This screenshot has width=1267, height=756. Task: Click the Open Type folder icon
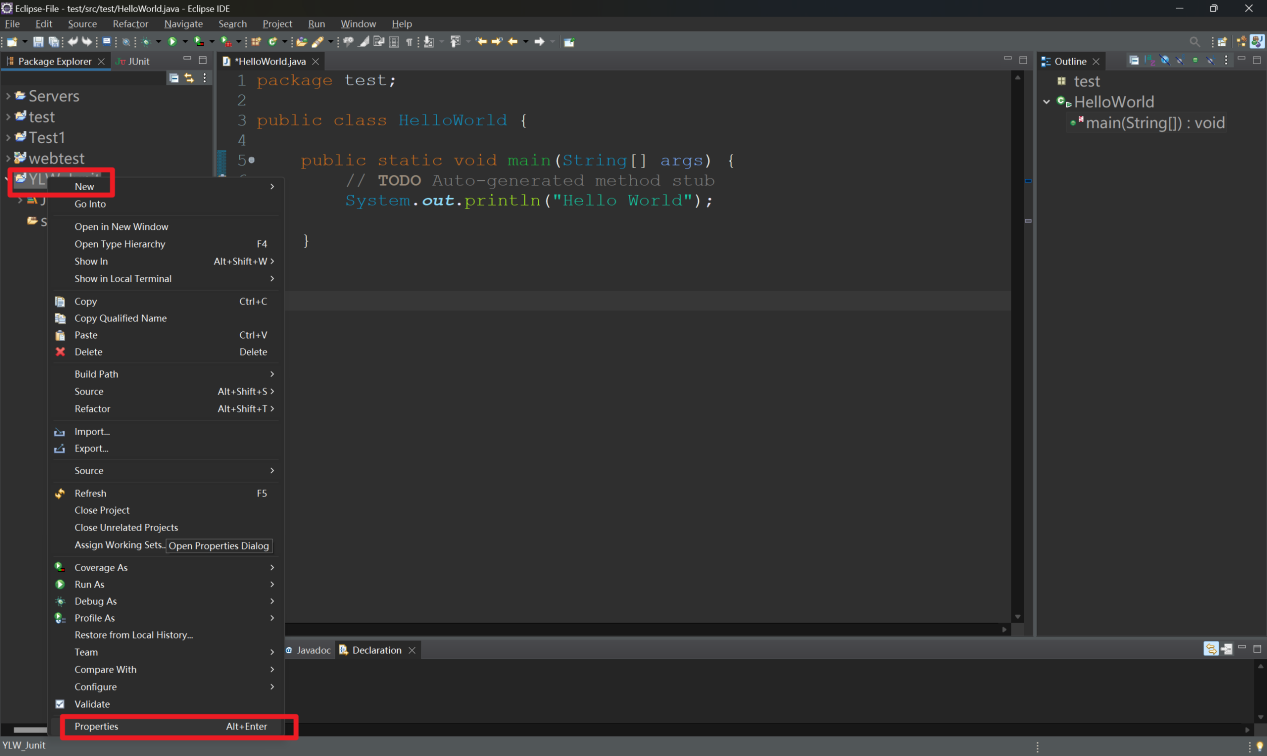[x=301, y=42]
